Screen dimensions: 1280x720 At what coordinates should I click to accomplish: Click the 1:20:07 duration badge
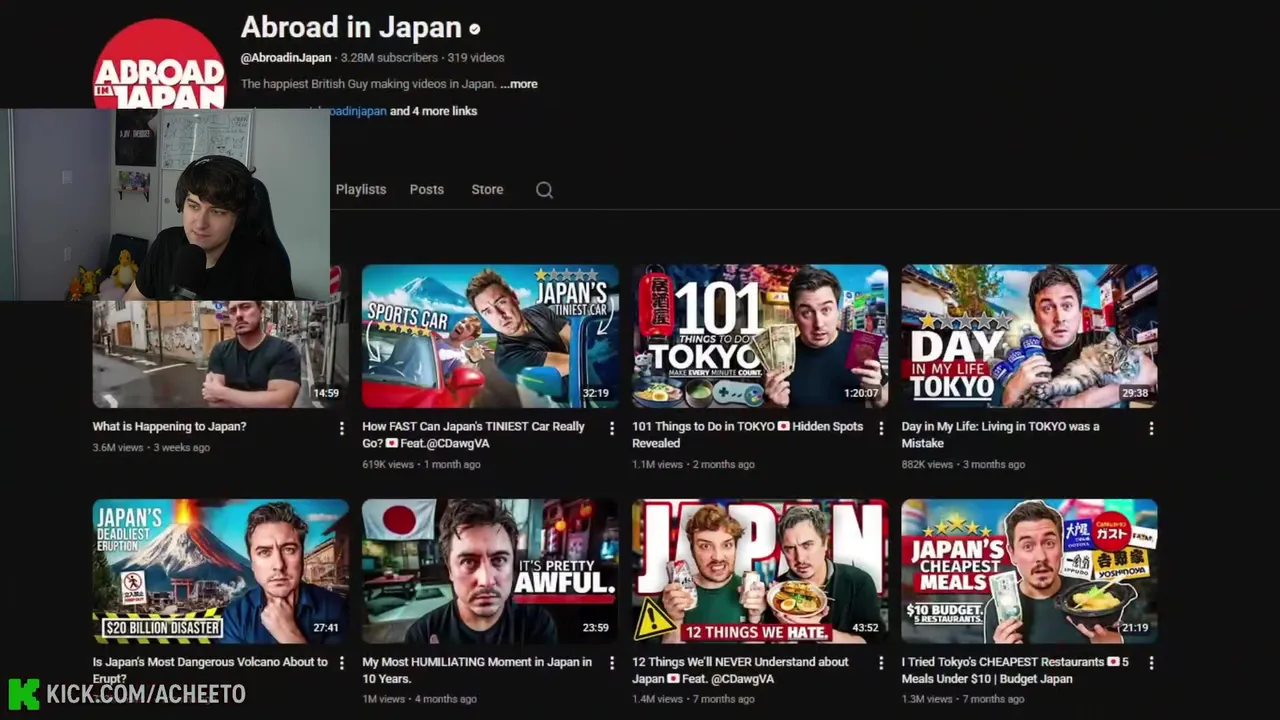pos(862,393)
